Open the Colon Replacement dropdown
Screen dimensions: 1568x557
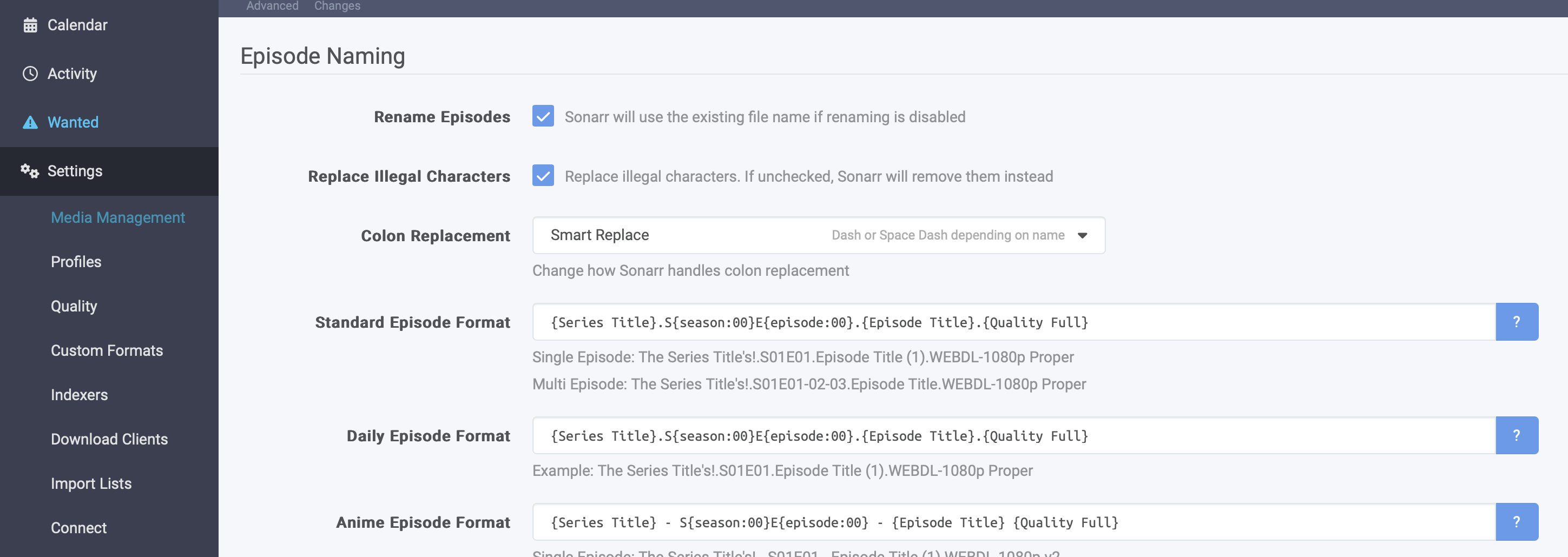[818, 235]
